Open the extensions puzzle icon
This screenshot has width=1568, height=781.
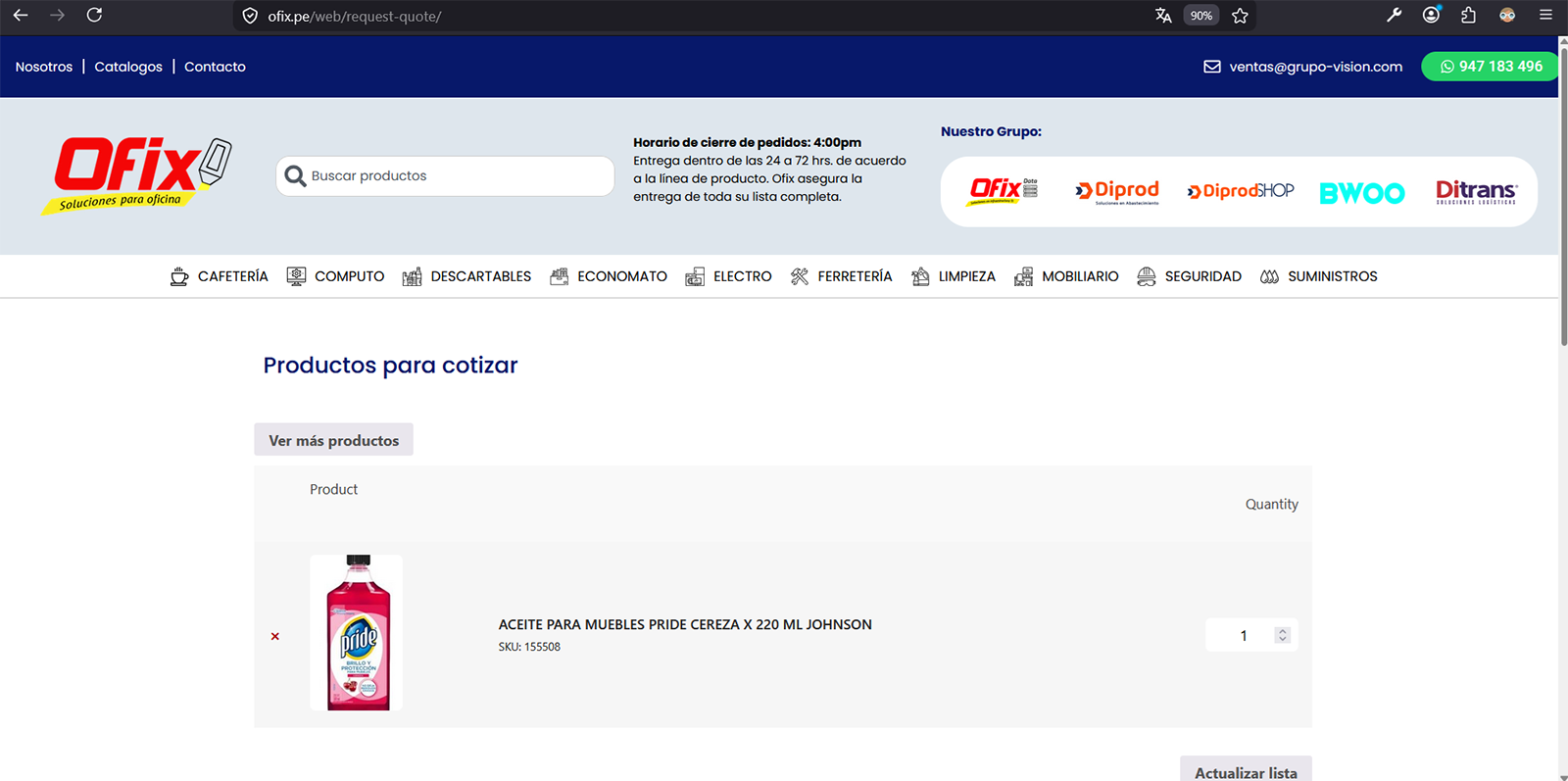(x=1468, y=15)
